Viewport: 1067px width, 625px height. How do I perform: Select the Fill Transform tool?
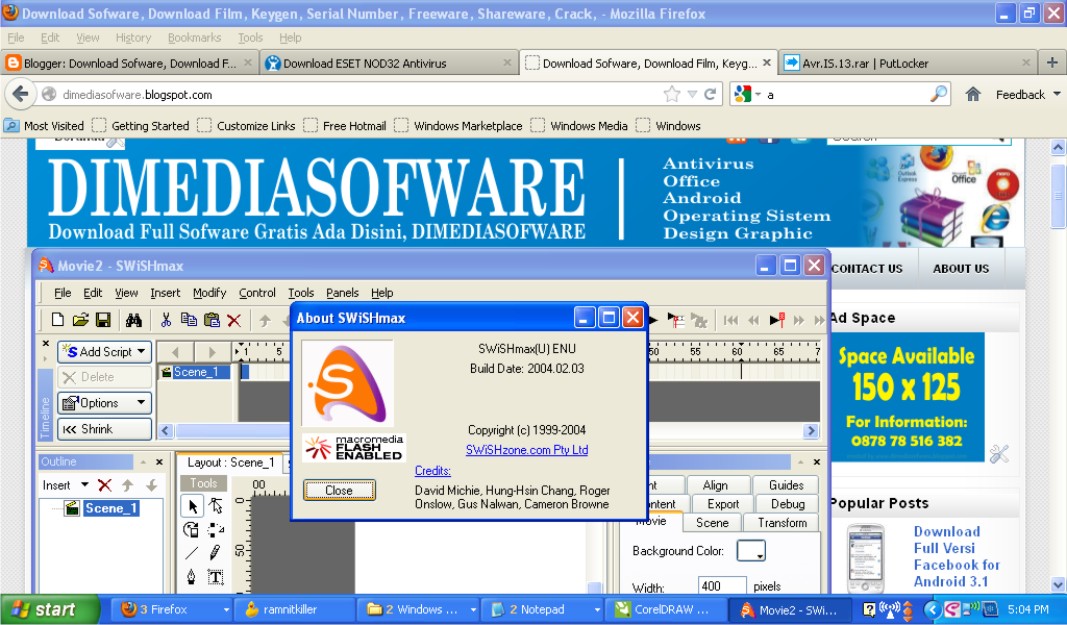click(191, 530)
